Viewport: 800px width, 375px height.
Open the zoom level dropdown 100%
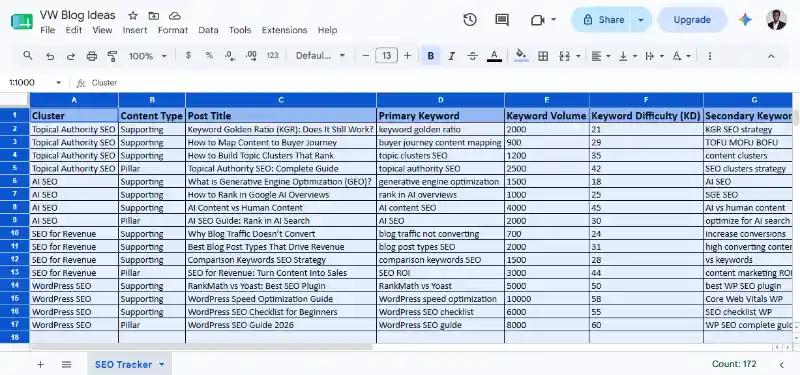pos(147,56)
